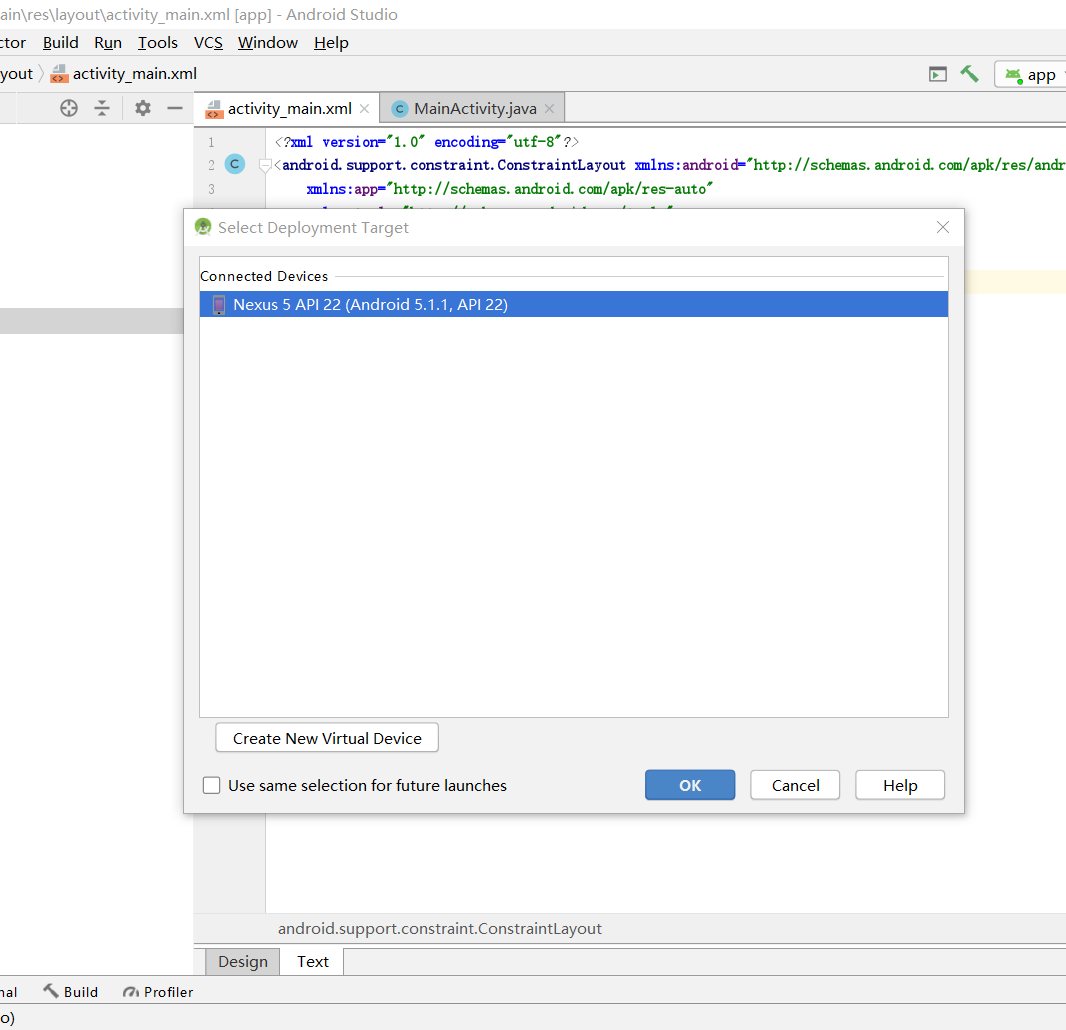The width and height of the screenshot is (1066, 1030).
Task: Click the class gutter icon on line 2
Action: [x=235, y=164]
